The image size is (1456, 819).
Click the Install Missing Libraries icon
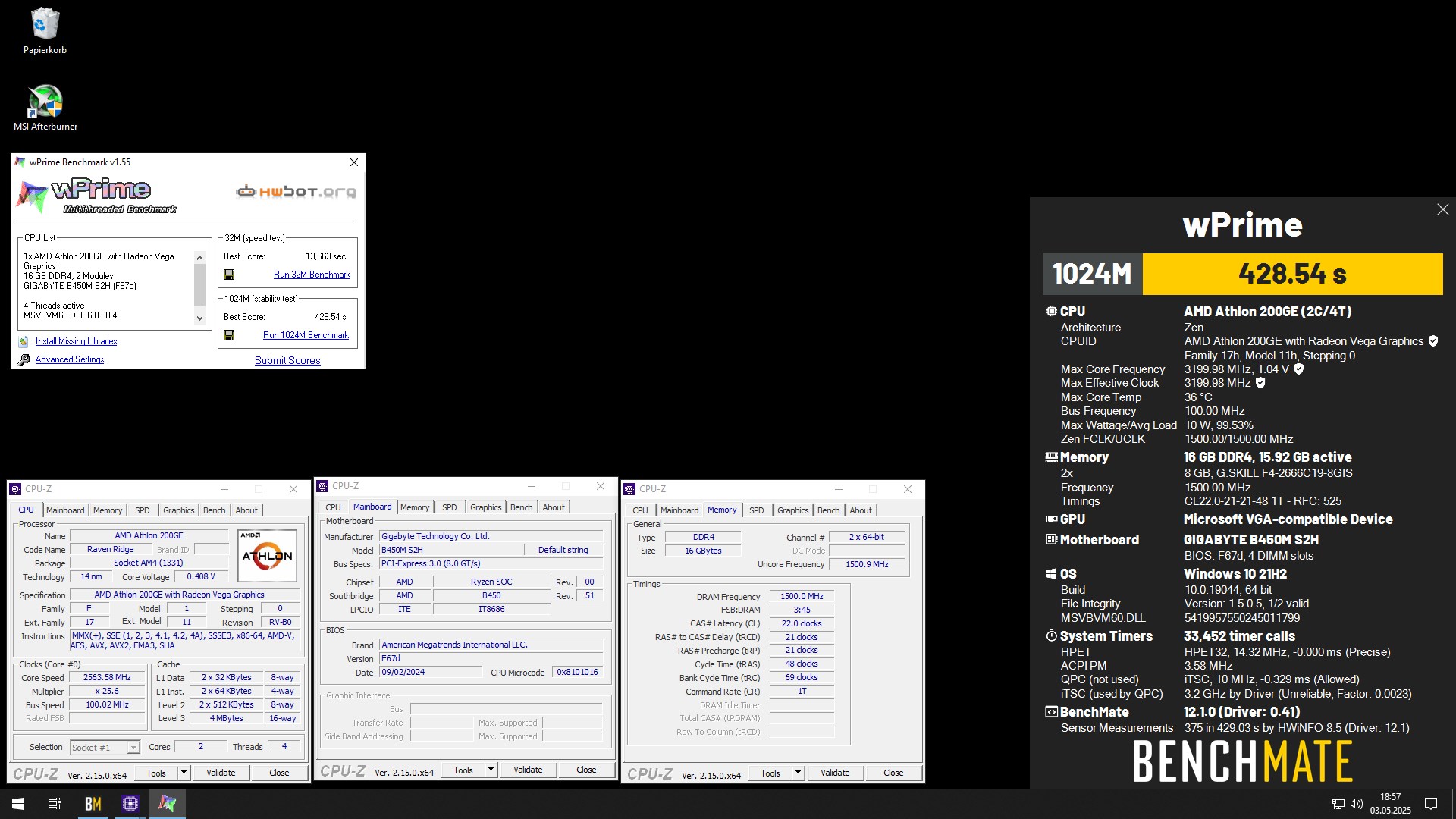click(x=24, y=341)
